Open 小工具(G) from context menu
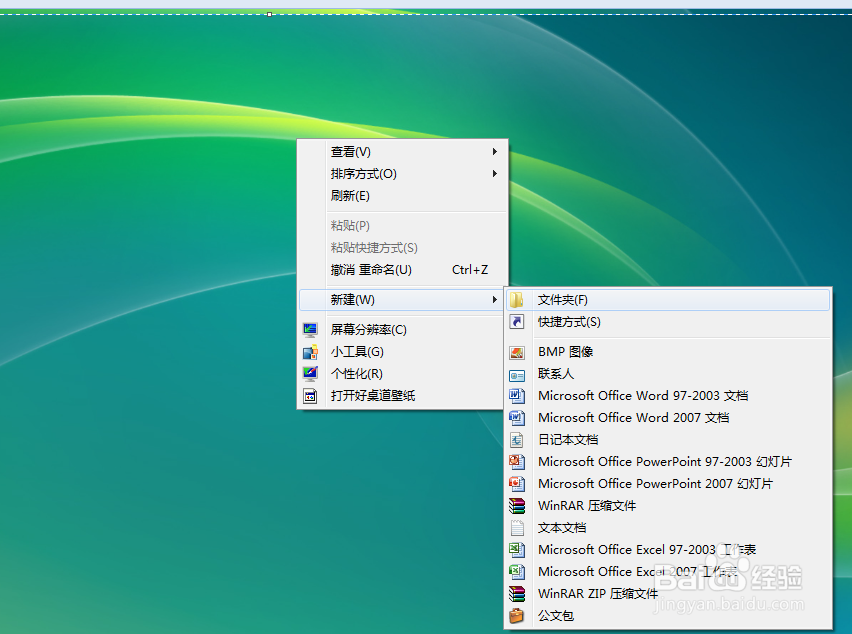 click(x=402, y=352)
